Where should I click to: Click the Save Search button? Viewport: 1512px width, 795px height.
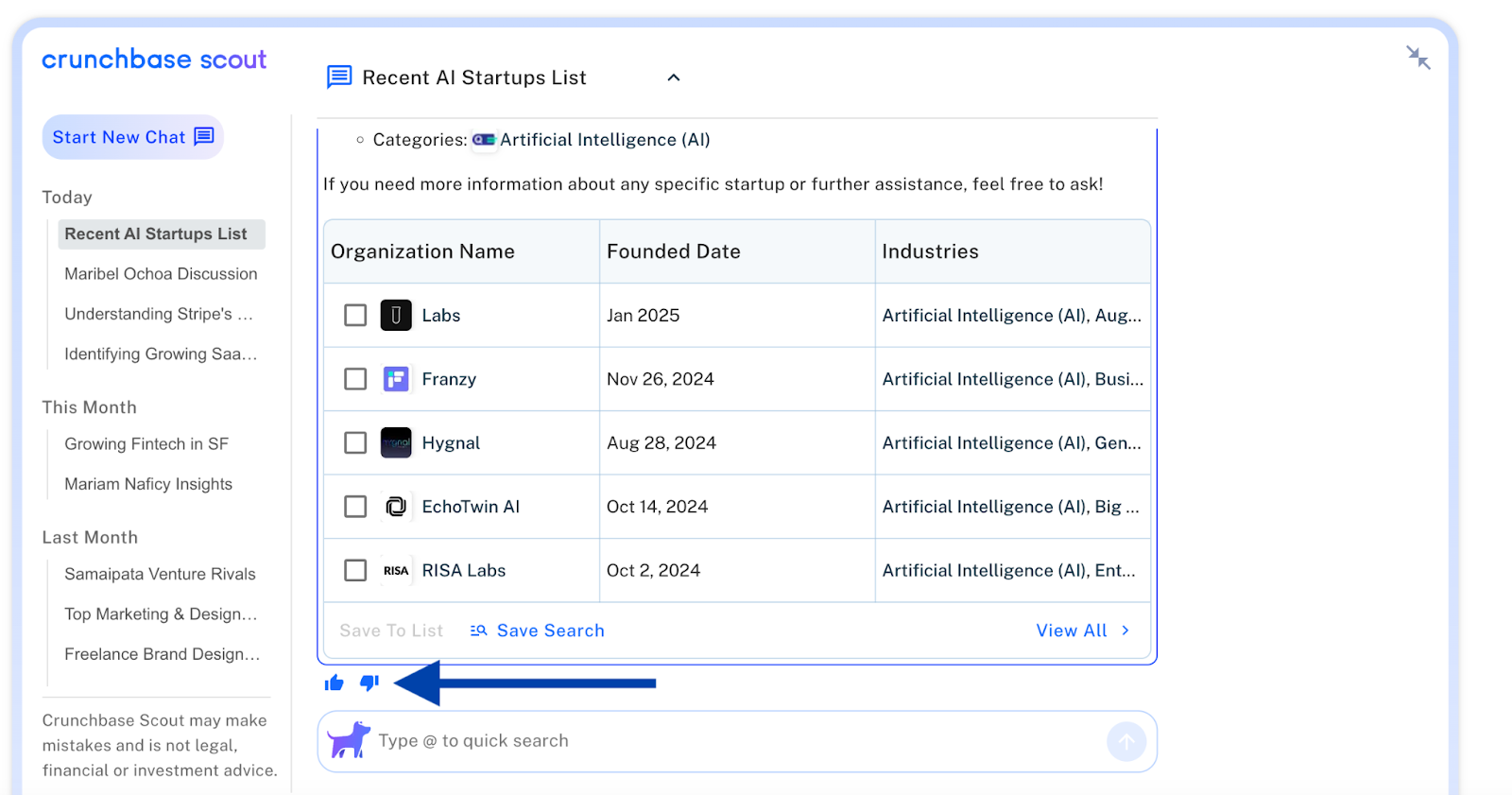coord(537,631)
